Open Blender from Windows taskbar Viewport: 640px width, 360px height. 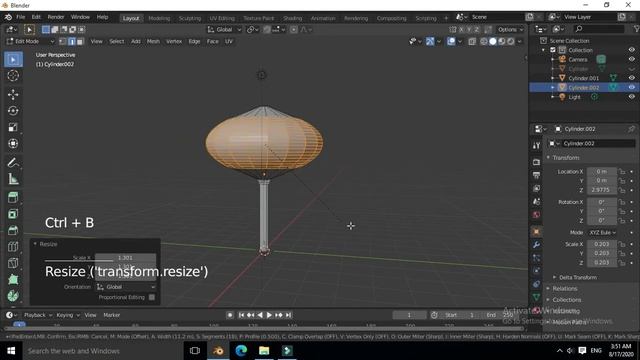(x=218, y=351)
